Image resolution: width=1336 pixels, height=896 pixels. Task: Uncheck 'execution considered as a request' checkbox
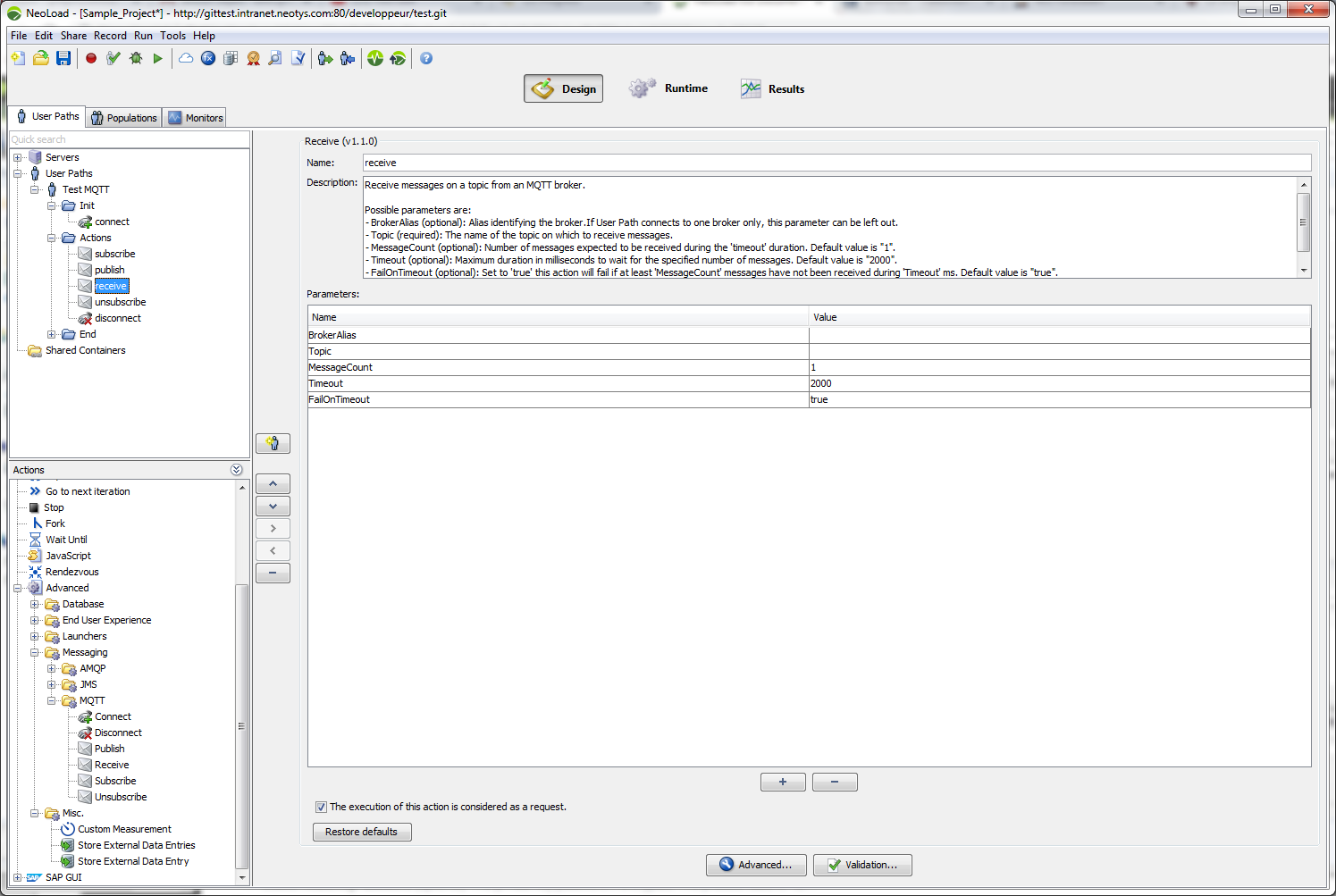tap(321, 807)
